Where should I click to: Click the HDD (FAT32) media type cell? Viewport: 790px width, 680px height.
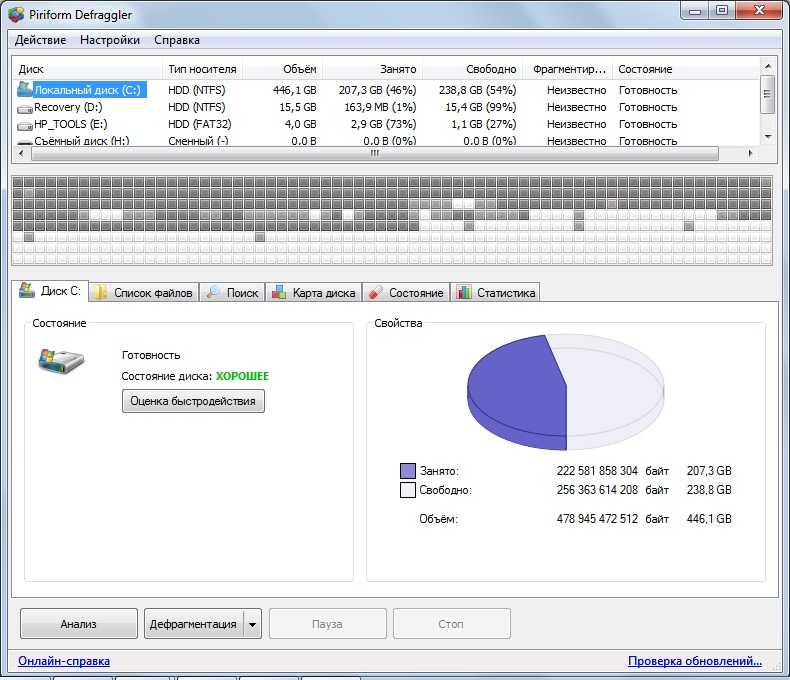click(200, 124)
